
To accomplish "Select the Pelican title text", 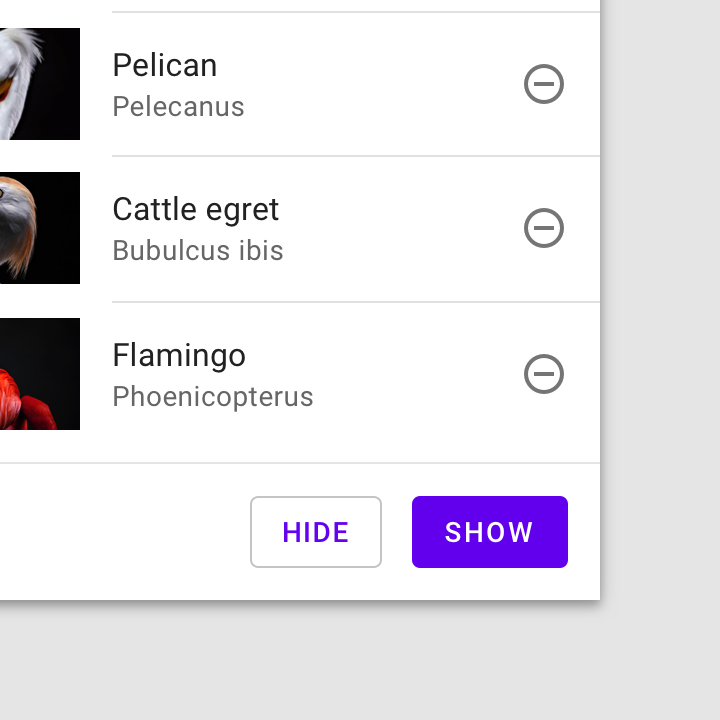I will pyautogui.click(x=165, y=66).
